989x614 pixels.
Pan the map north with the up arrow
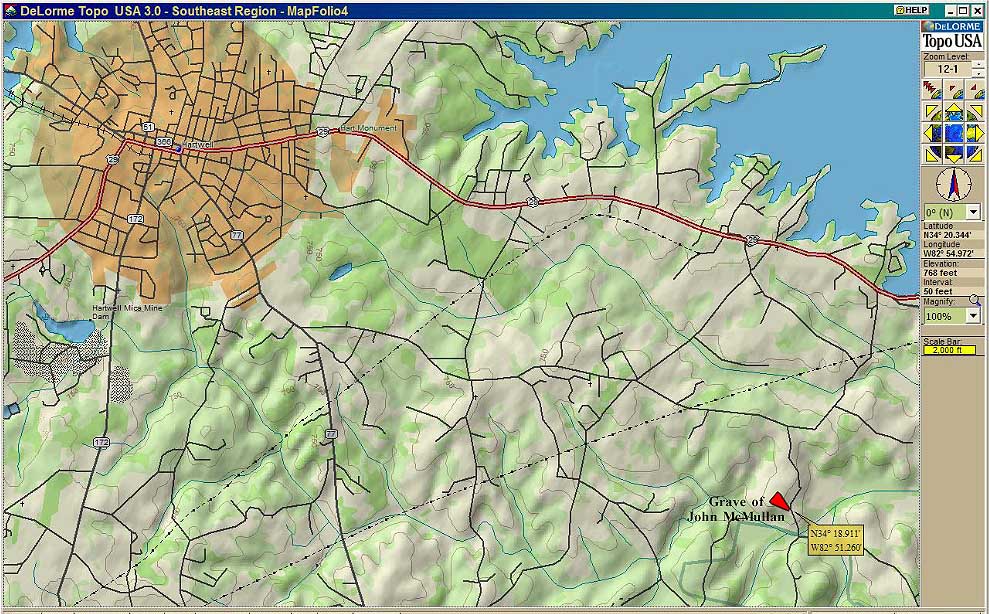pyautogui.click(x=954, y=113)
